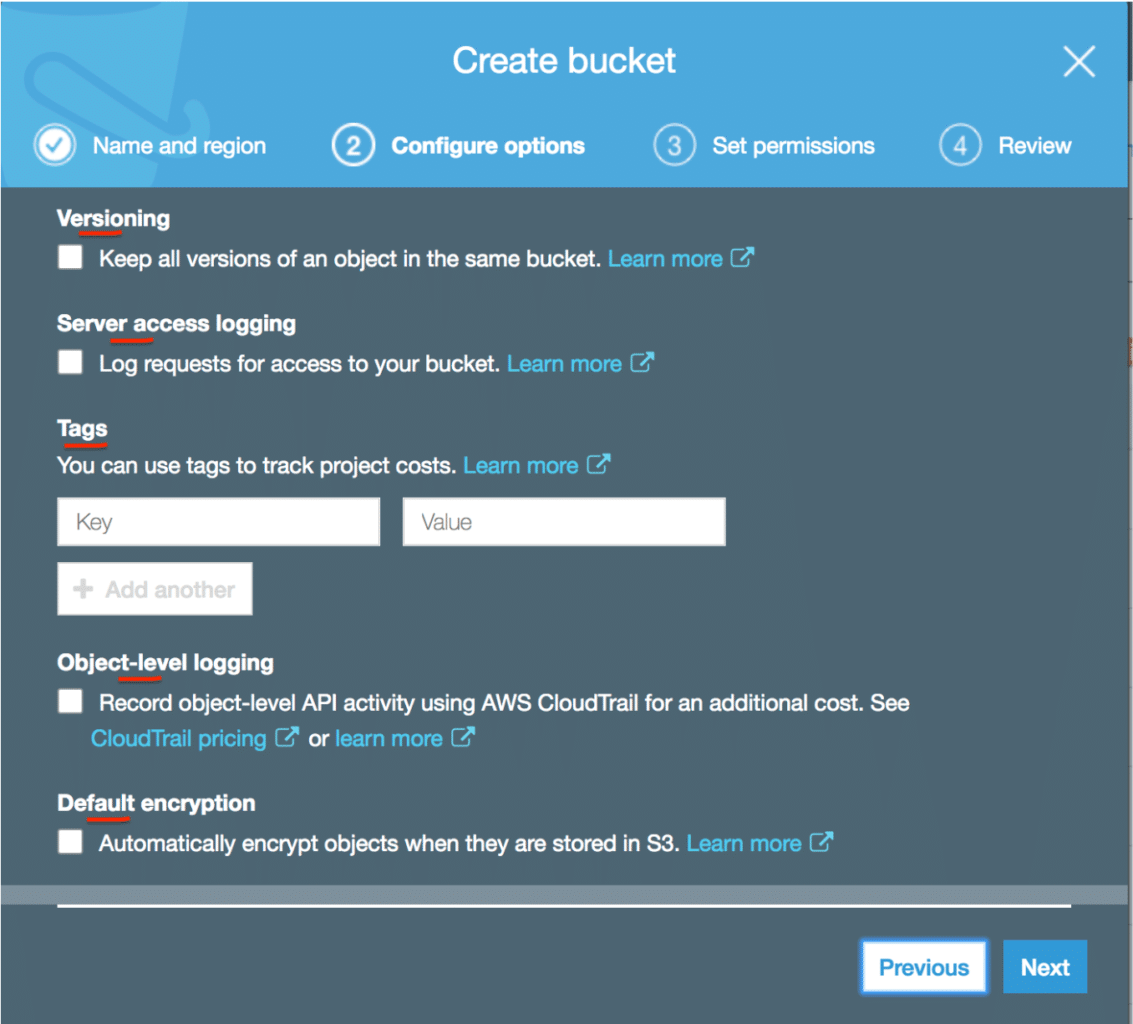The height and width of the screenshot is (1024, 1133).
Task: Click external link icon next to Tags Learn more
Action: tap(600, 464)
